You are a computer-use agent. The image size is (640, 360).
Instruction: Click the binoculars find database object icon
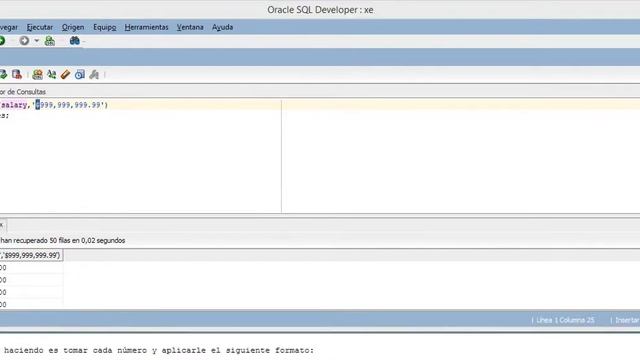[x=74, y=40]
